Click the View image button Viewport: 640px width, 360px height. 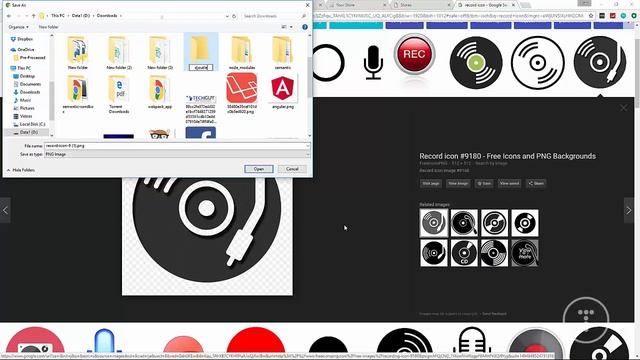coord(458,184)
